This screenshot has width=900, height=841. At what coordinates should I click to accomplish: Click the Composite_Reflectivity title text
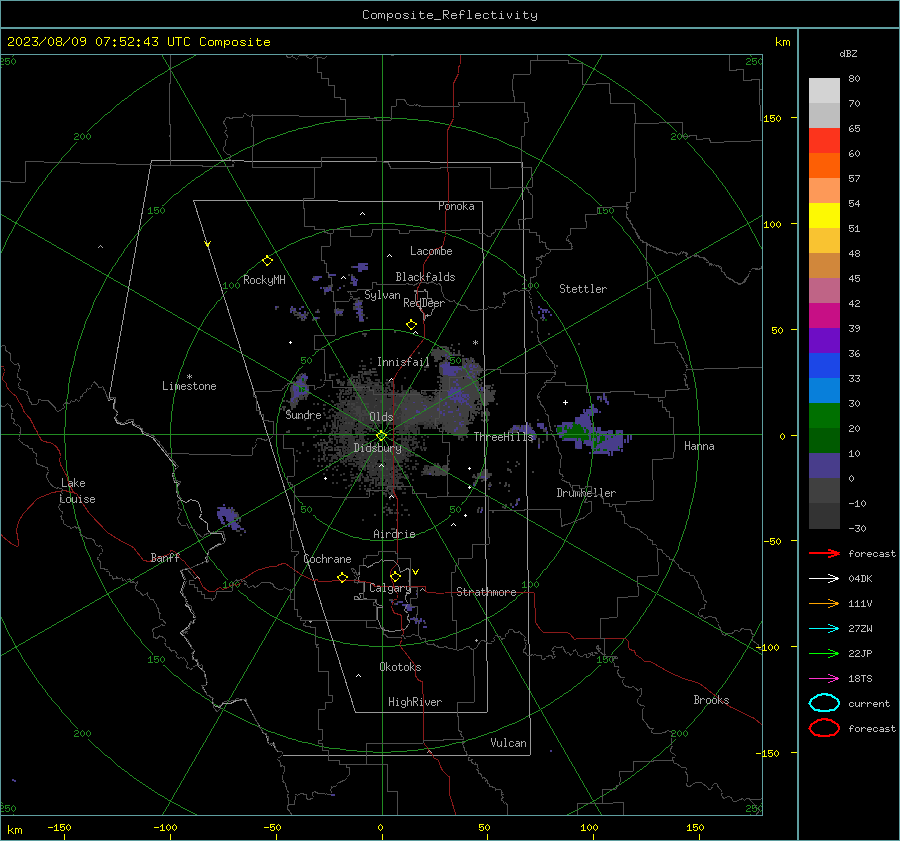[450, 15]
